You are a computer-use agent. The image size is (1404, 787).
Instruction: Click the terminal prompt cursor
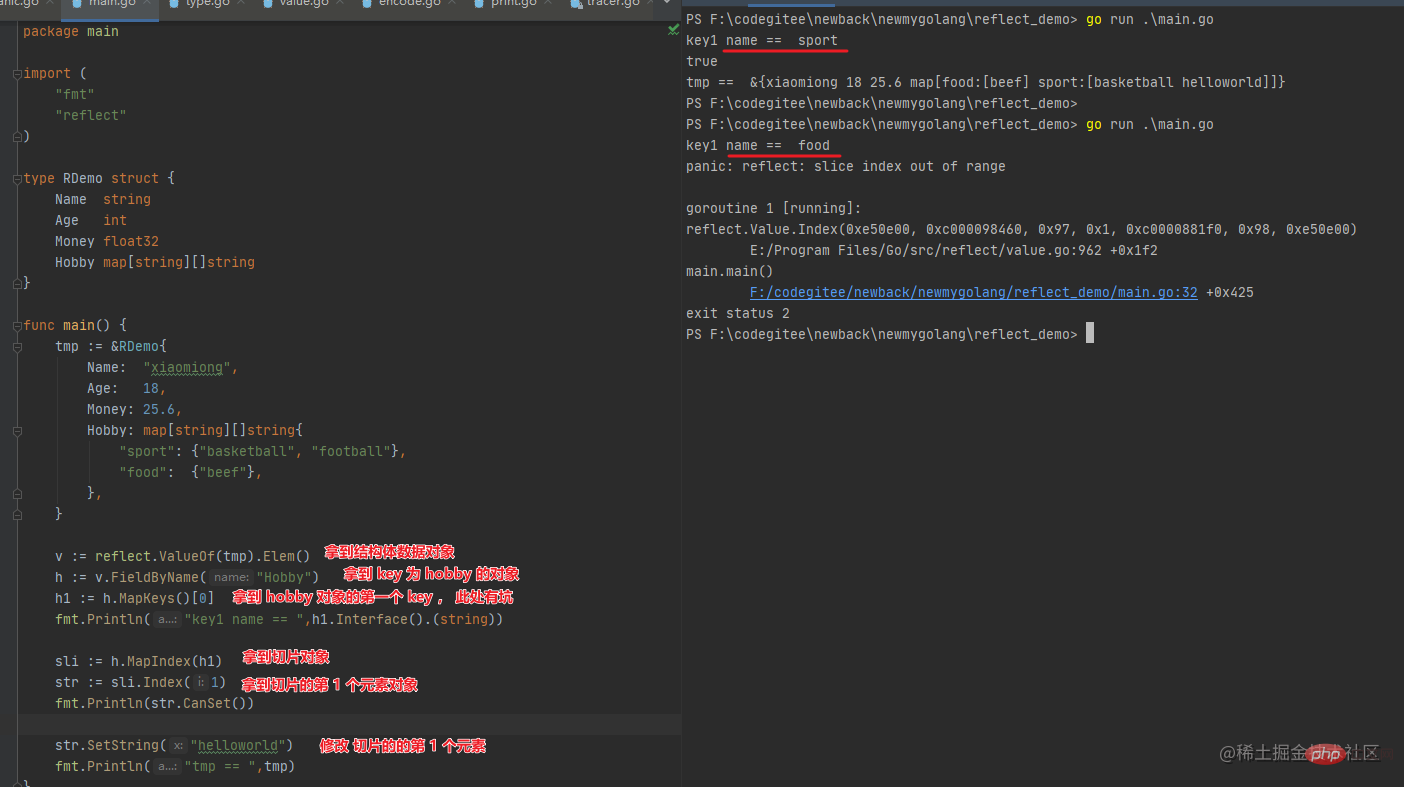[1090, 334]
